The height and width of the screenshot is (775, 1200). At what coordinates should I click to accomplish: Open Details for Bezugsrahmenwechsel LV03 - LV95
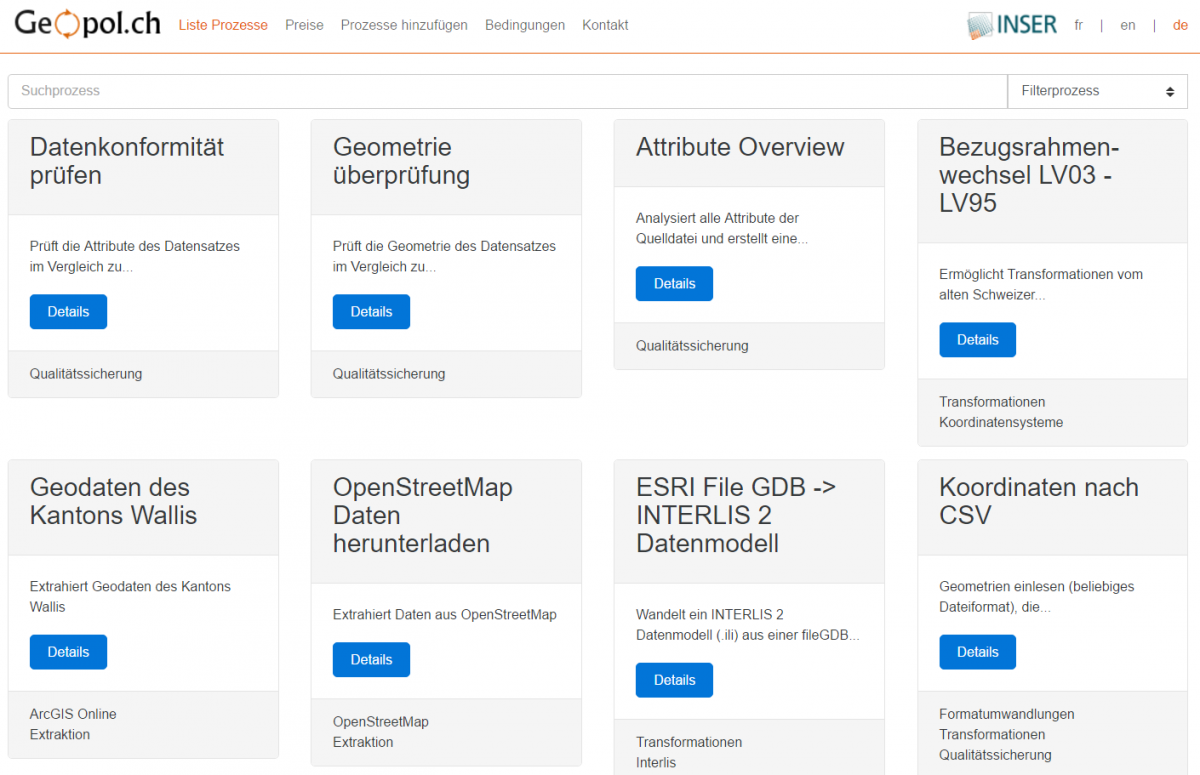tap(977, 339)
